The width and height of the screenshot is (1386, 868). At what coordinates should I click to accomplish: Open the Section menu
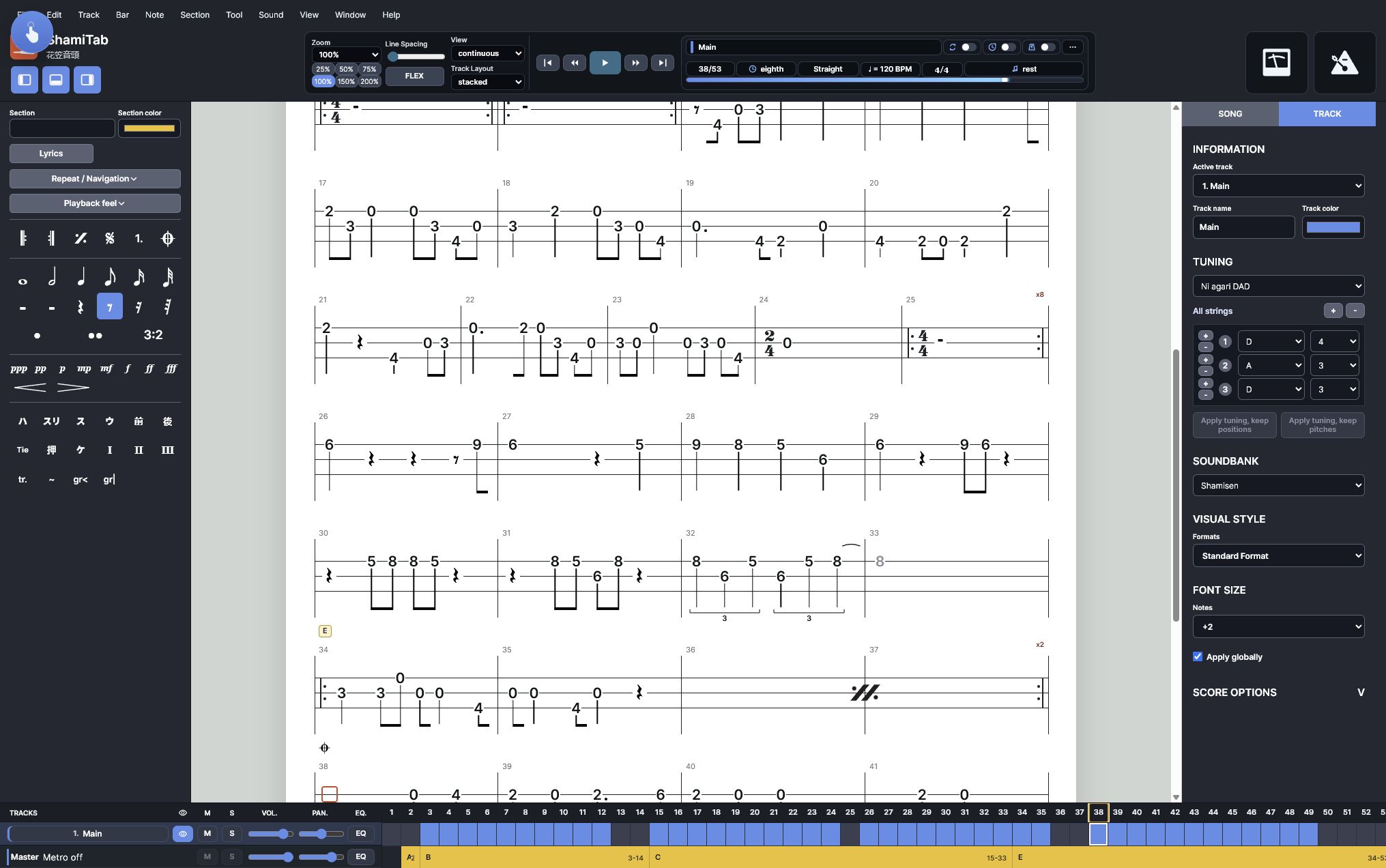coord(194,14)
